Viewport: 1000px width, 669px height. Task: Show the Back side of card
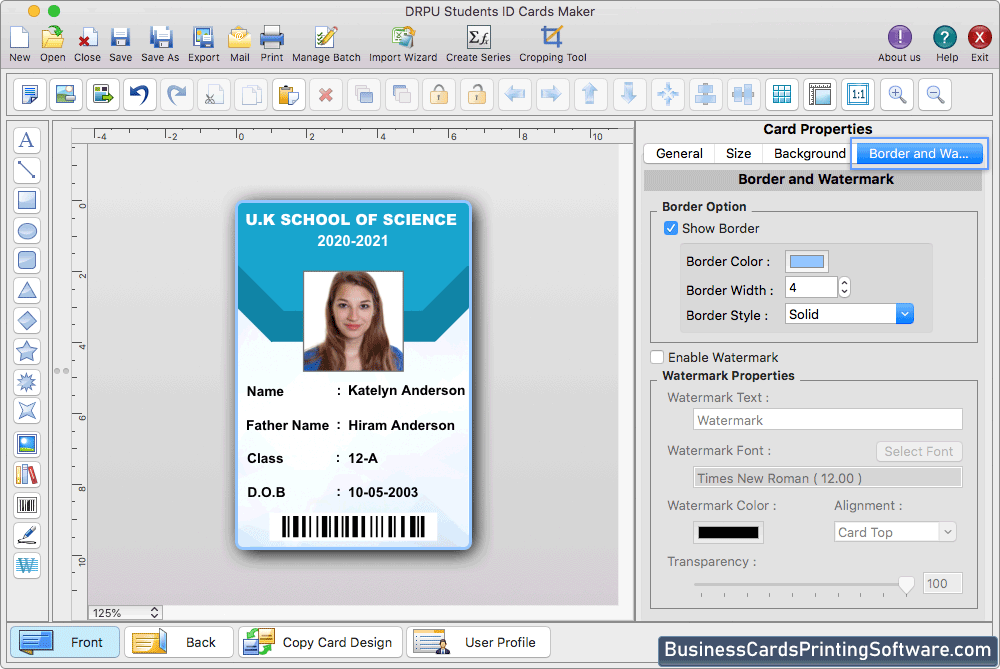(x=179, y=642)
